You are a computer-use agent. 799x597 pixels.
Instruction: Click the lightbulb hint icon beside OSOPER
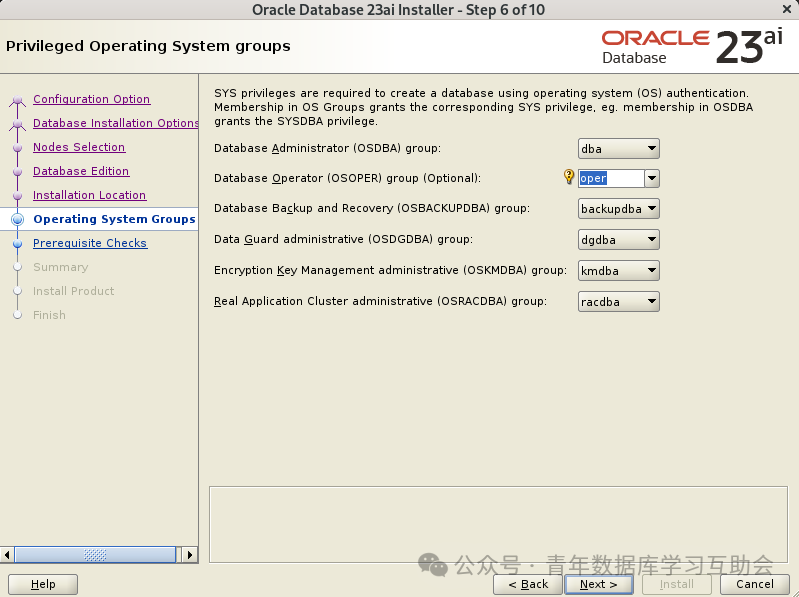[569, 177]
